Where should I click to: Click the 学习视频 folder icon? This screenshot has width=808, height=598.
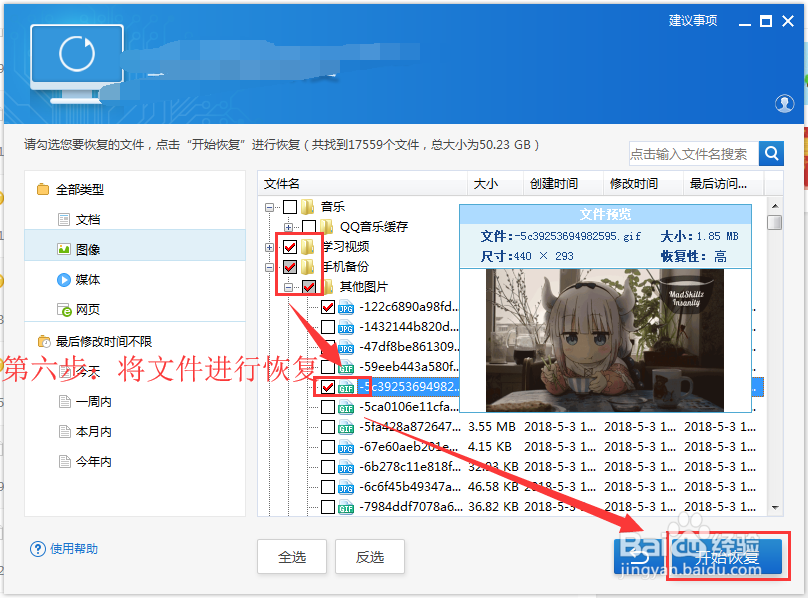click(x=308, y=247)
